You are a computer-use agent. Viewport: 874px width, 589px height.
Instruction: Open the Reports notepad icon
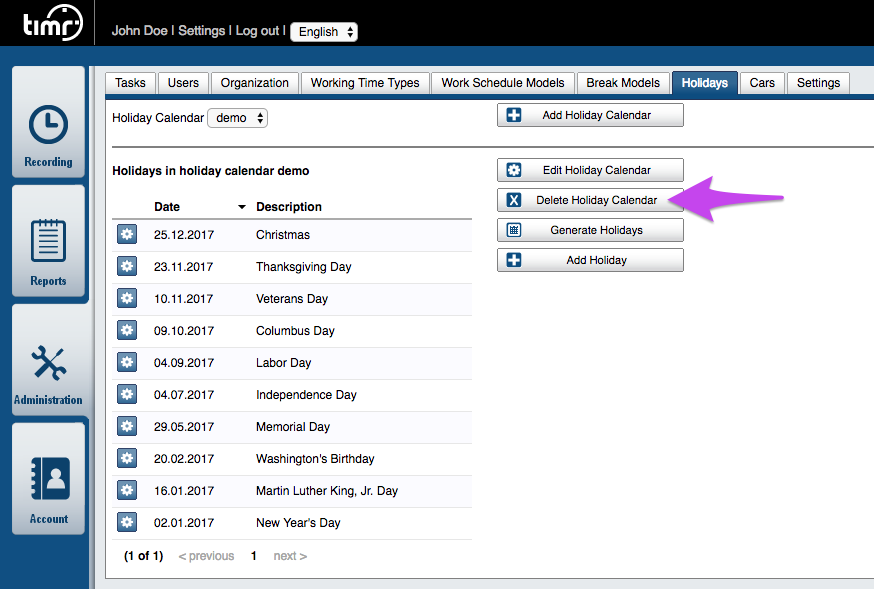pyautogui.click(x=48, y=241)
